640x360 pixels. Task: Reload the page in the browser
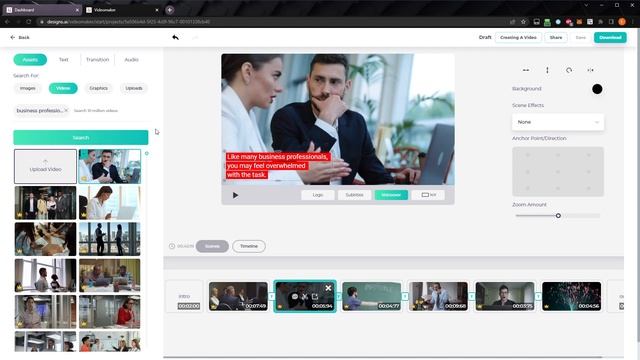click(x=29, y=22)
